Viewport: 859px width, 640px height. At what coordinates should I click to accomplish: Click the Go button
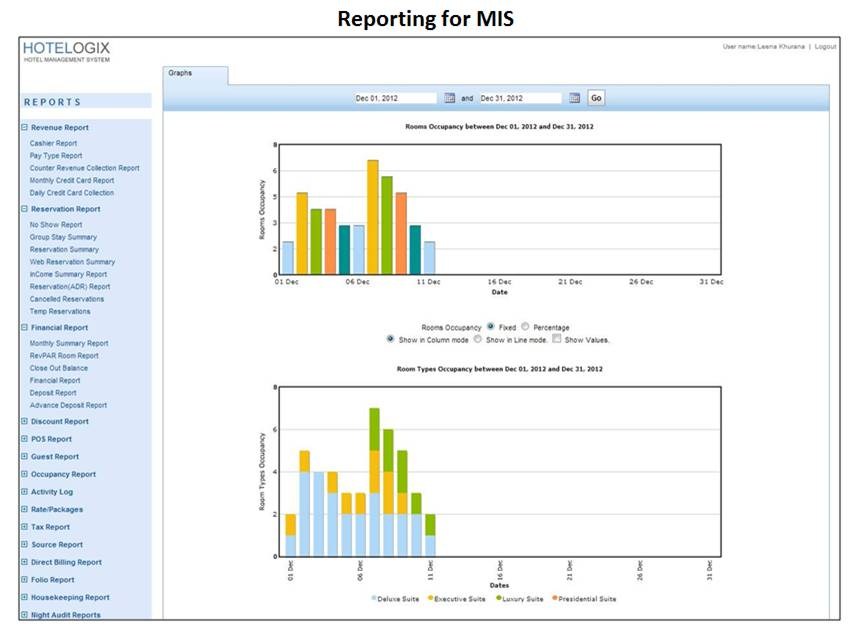[596, 98]
